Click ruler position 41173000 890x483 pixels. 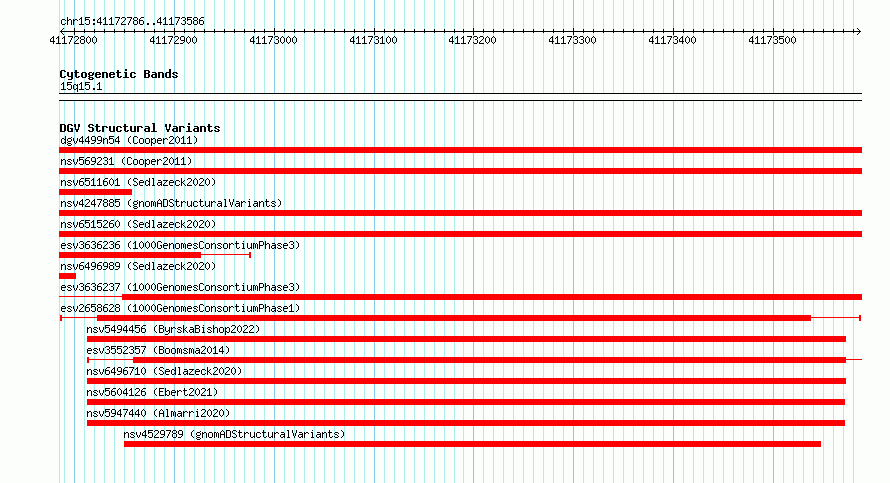pos(273,40)
